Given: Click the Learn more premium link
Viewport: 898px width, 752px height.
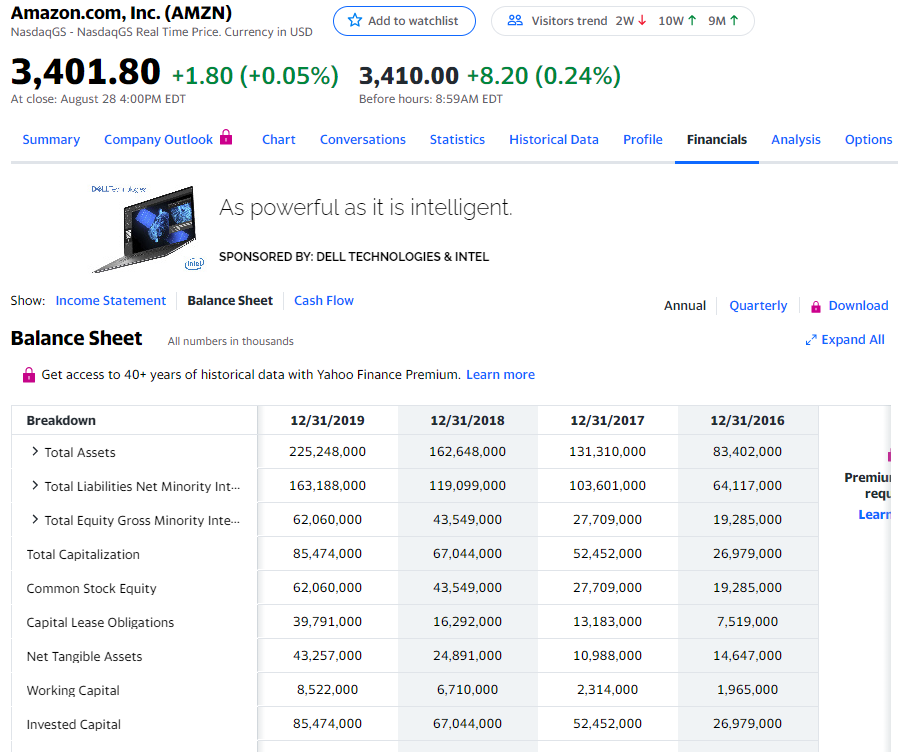Looking at the screenshot, I should tap(500, 374).
